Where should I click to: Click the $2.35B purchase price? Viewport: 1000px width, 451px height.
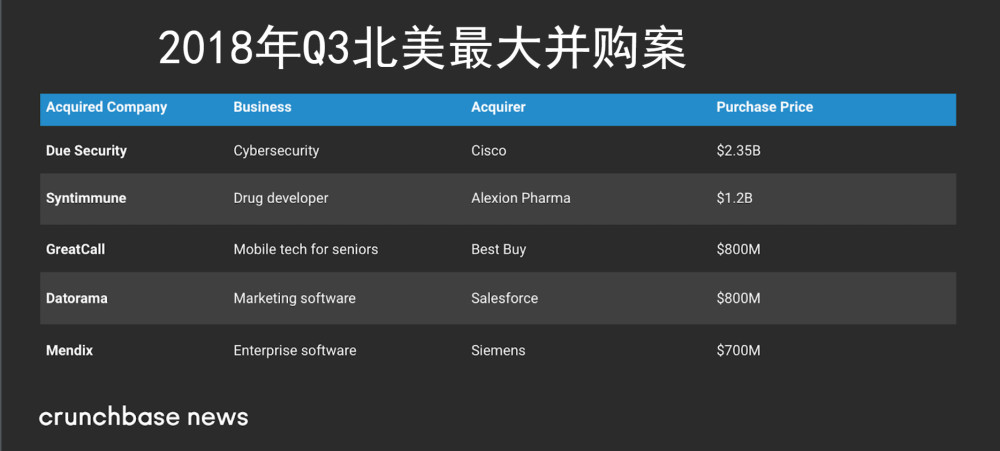(x=739, y=151)
